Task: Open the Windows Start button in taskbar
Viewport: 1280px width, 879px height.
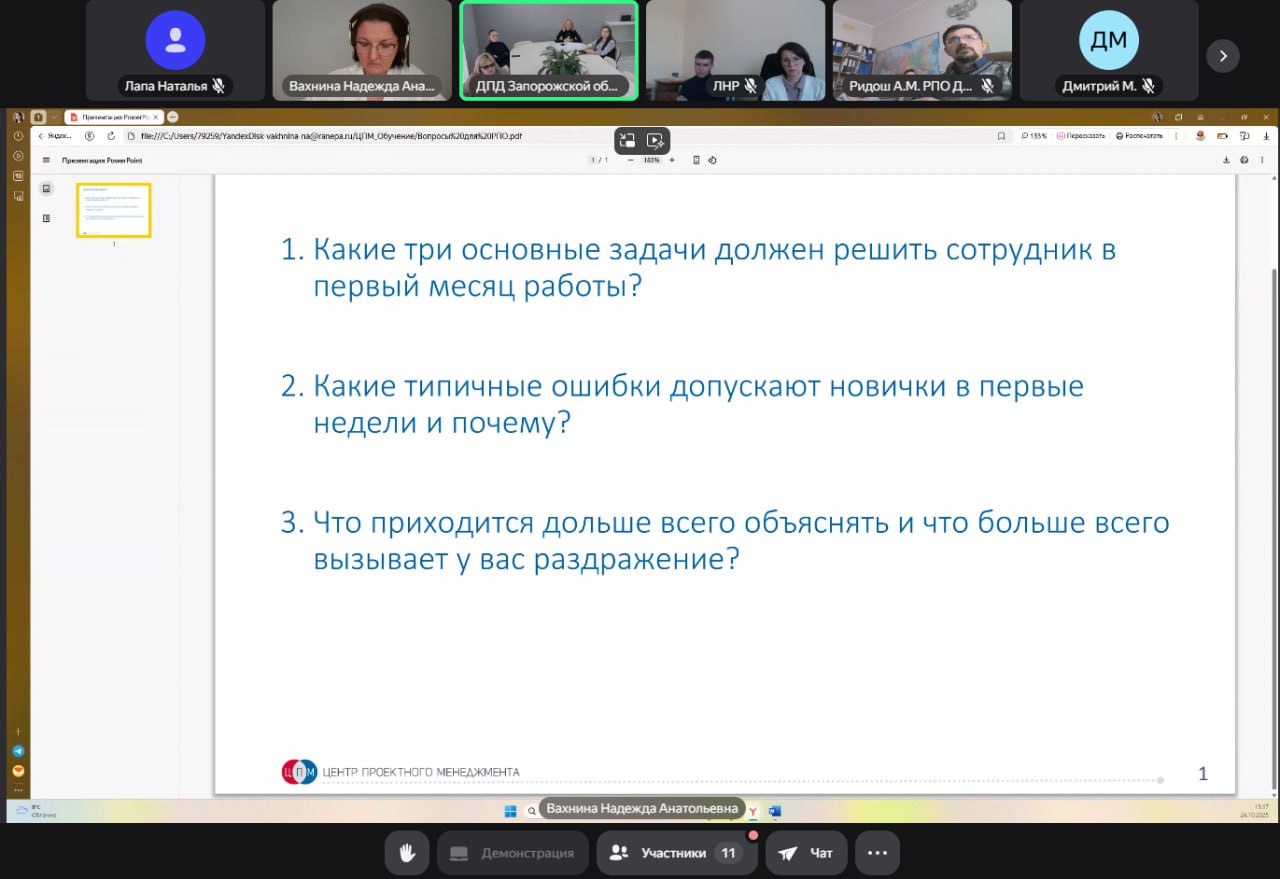Action: coord(510,810)
